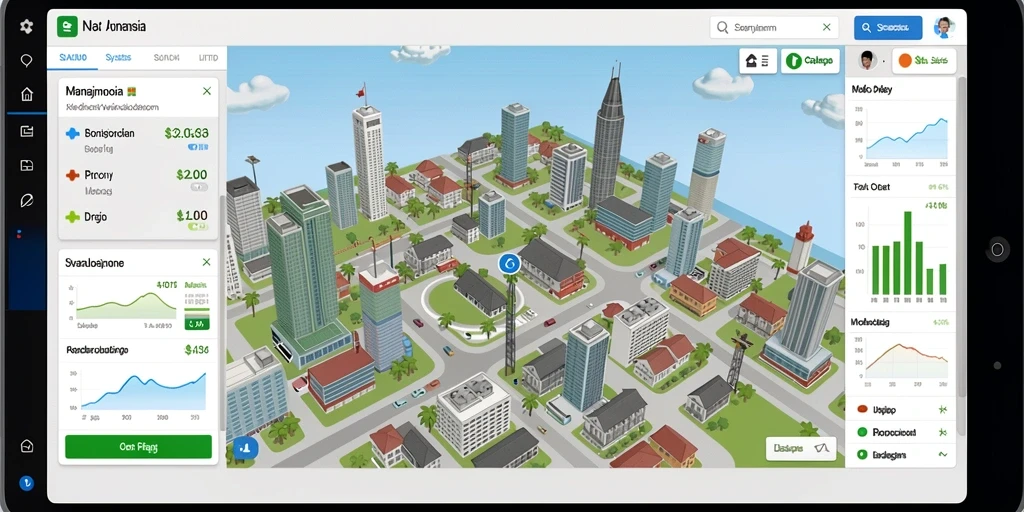Click the floppy save icon in the sidebar
This screenshot has width=1024, height=512.
pos(26,165)
